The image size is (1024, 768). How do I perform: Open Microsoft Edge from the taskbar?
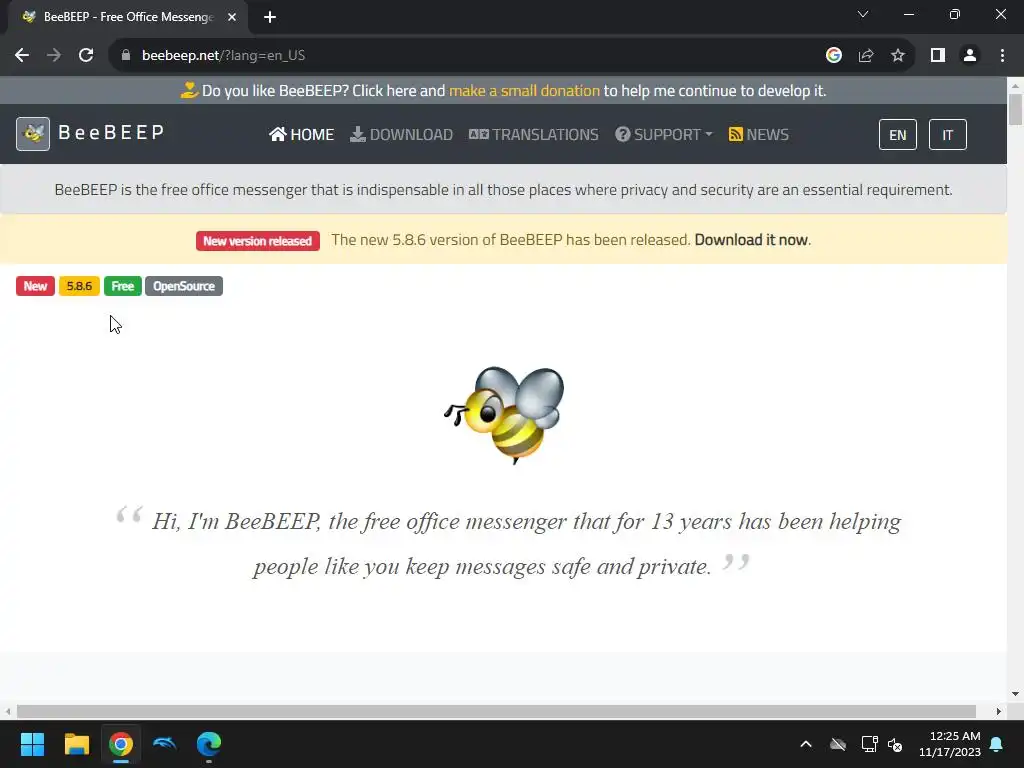click(x=209, y=744)
